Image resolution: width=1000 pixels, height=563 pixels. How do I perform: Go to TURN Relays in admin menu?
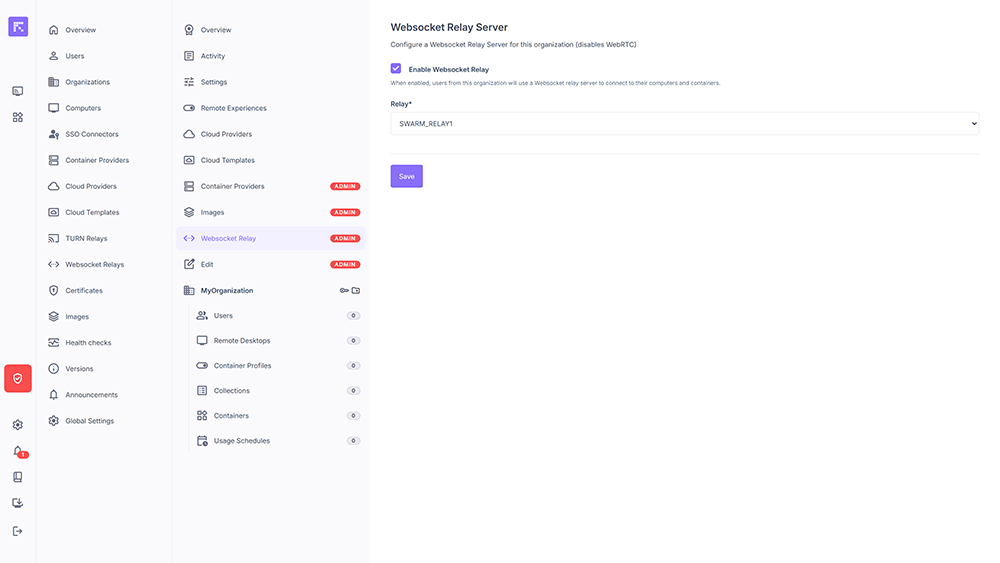(86, 239)
